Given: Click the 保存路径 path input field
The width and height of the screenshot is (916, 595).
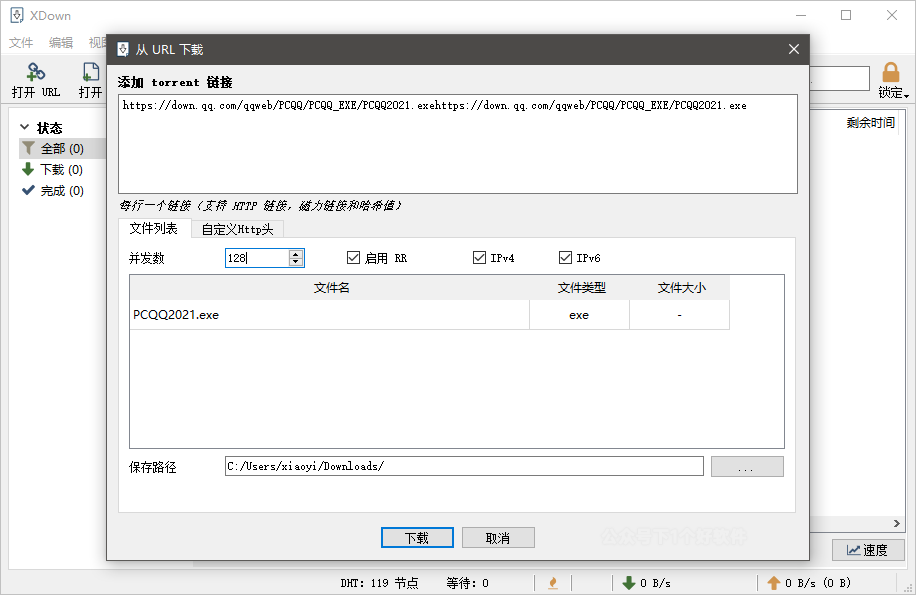Looking at the screenshot, I should (x=465, y=466).
